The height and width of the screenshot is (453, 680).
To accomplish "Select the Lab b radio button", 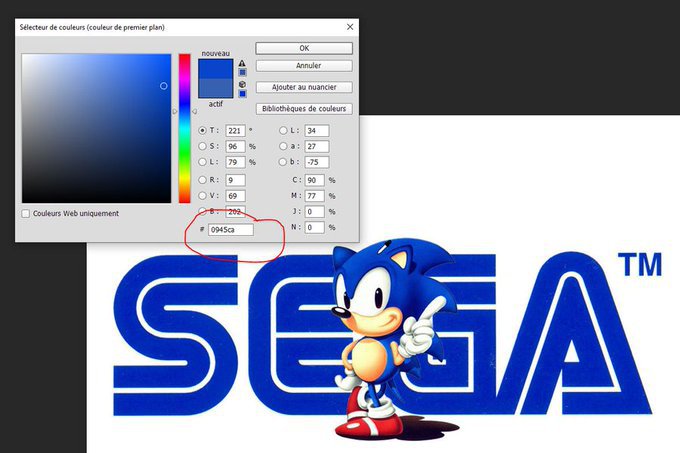I will point(283,161).
